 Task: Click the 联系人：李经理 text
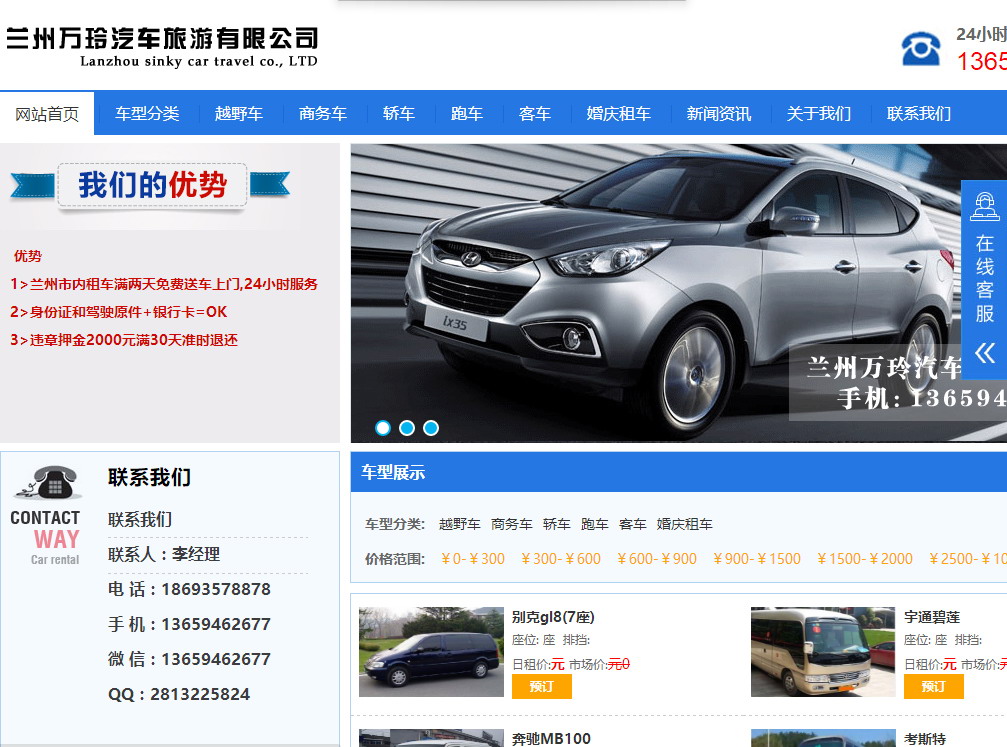[164, 554]
